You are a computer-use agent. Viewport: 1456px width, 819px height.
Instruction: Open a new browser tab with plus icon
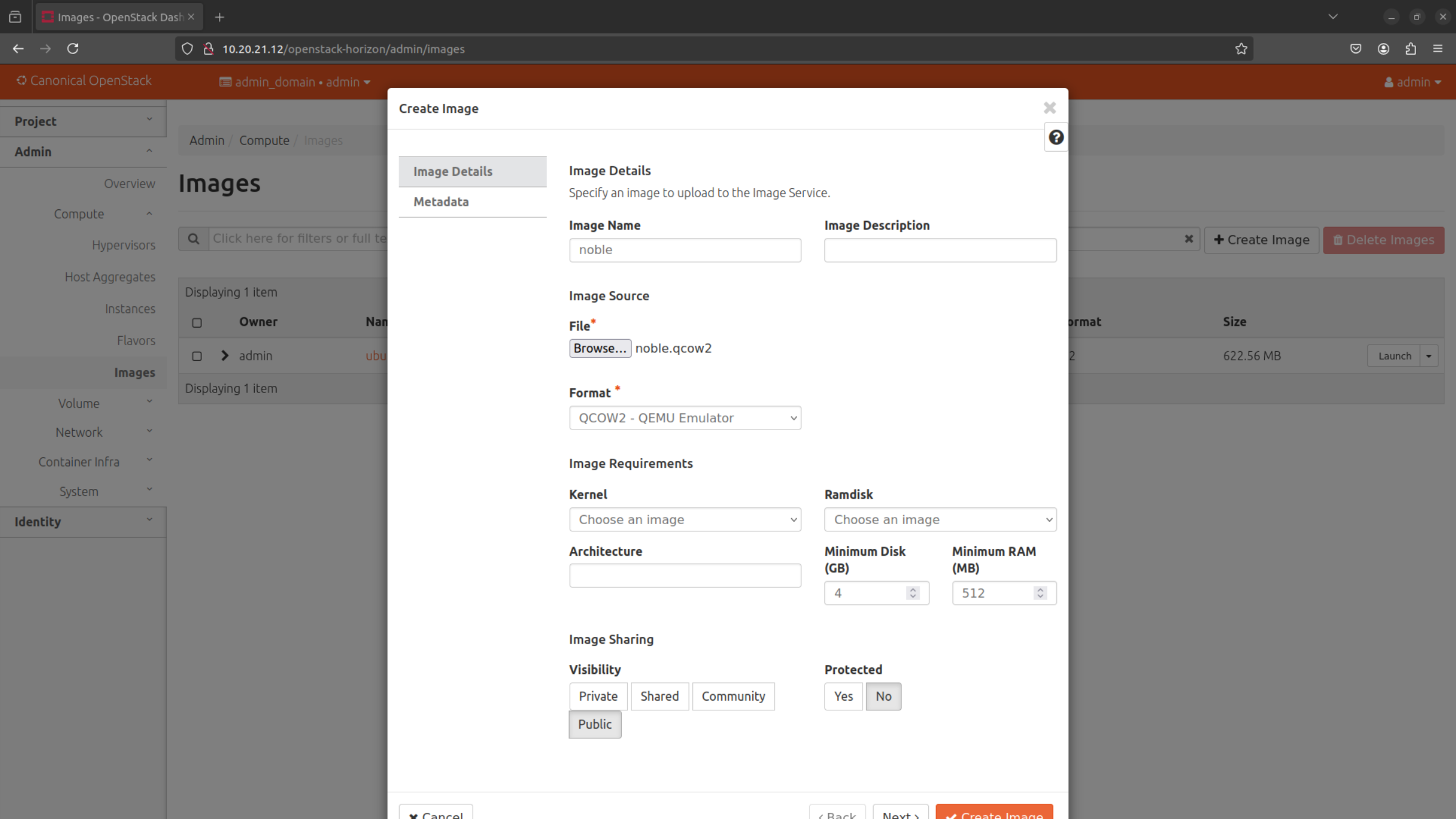click(x=220, y=17)
